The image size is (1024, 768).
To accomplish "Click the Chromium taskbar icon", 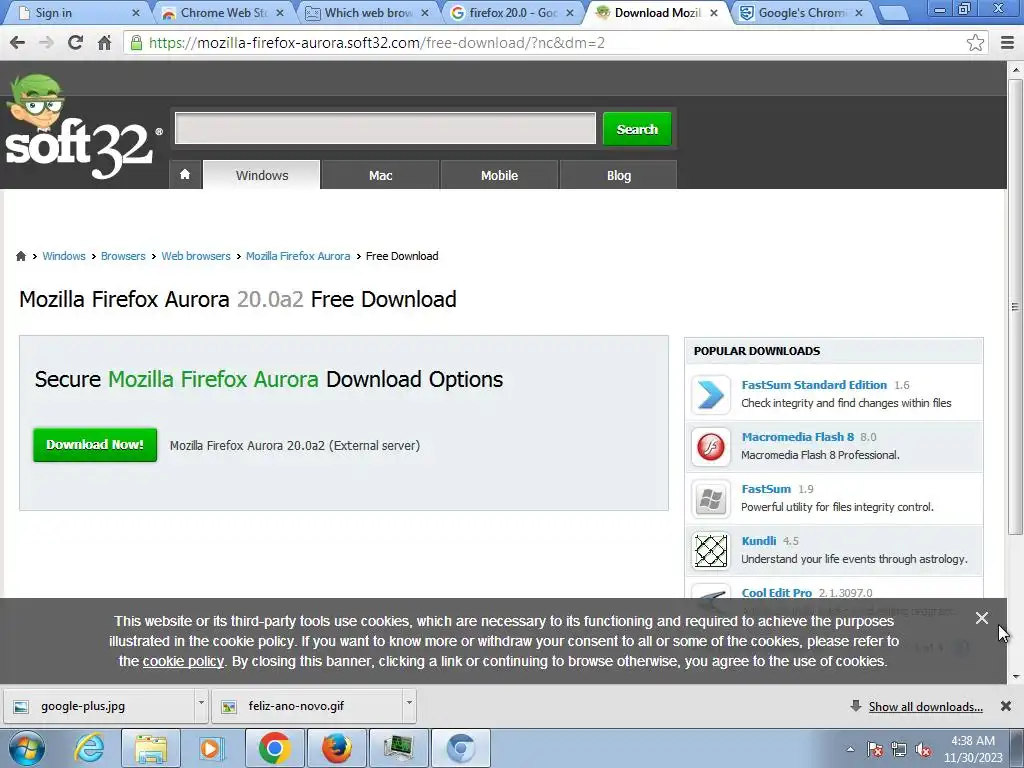I will tap(461, 748).
